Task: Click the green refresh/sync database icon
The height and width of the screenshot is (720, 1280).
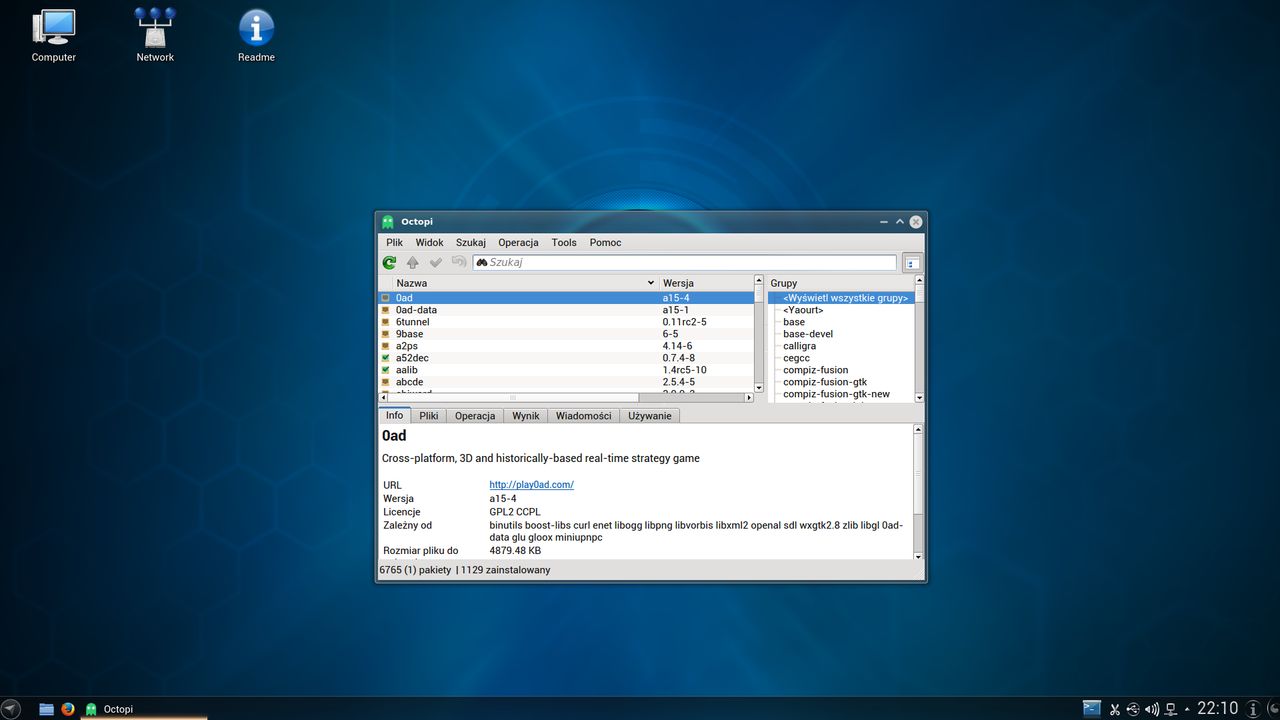Action: pyautogui.click(x=389, y=262)
